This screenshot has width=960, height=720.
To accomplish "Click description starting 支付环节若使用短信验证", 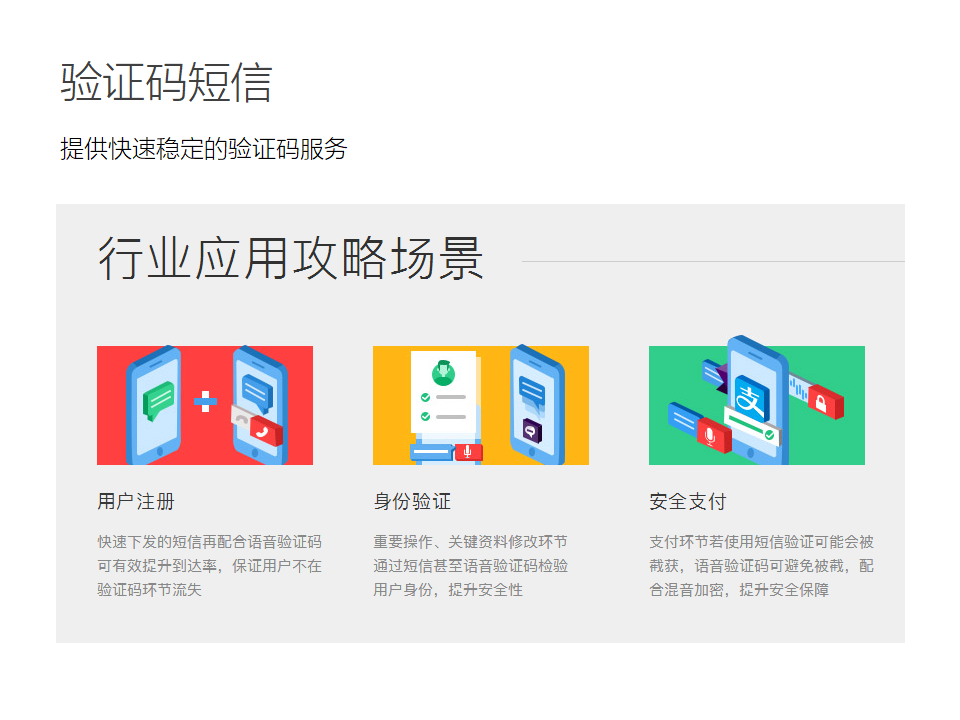I will pos(761,566).
